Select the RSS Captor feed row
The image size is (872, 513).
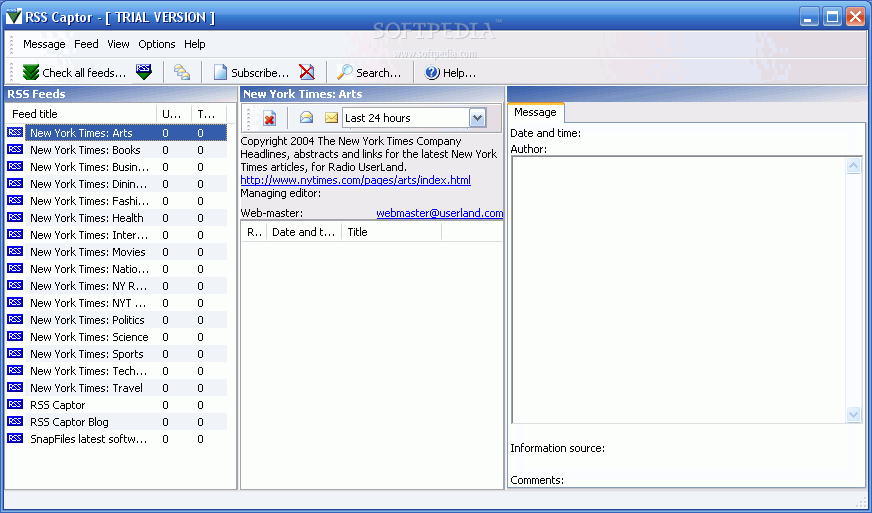(x=117, y=405)
